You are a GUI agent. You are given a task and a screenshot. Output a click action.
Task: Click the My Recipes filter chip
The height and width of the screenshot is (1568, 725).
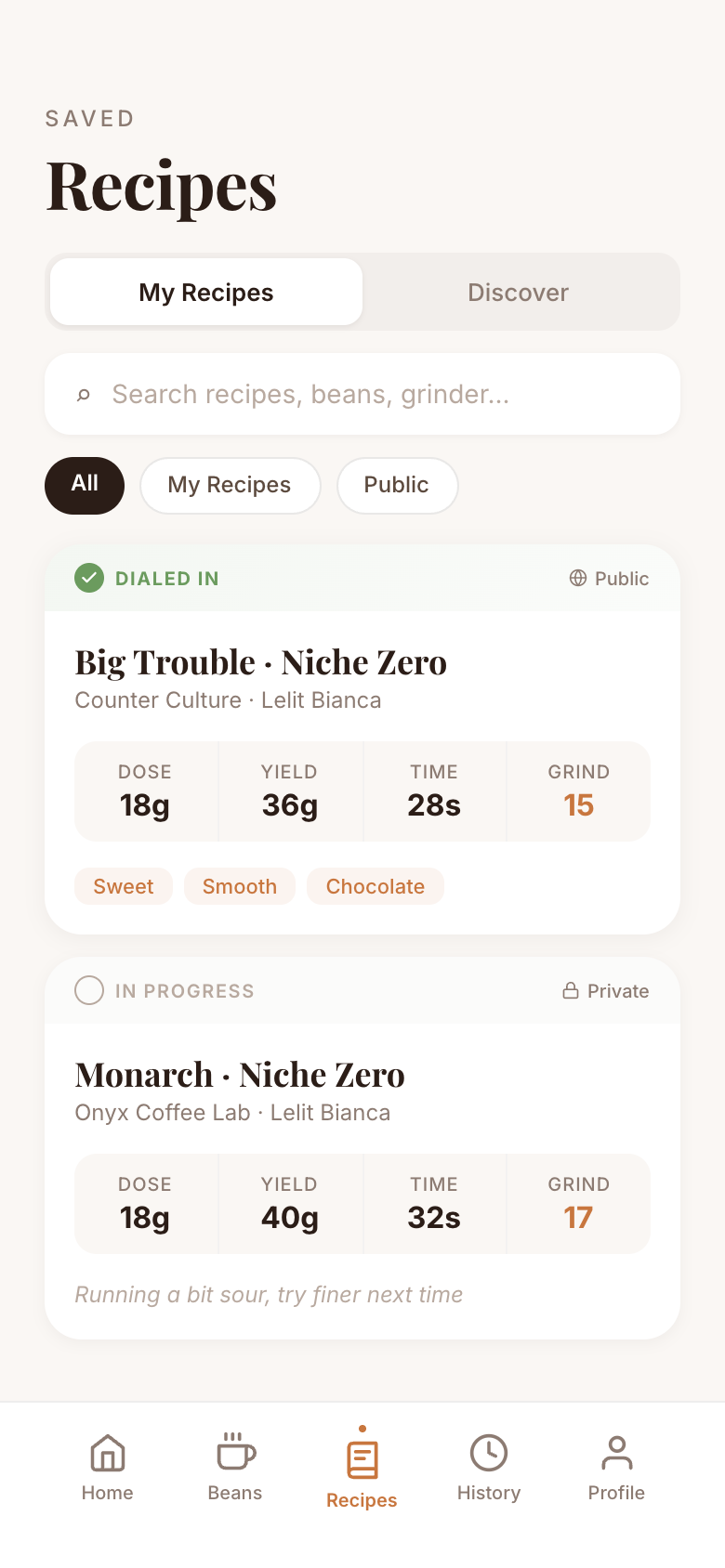(x=230, y=485)
